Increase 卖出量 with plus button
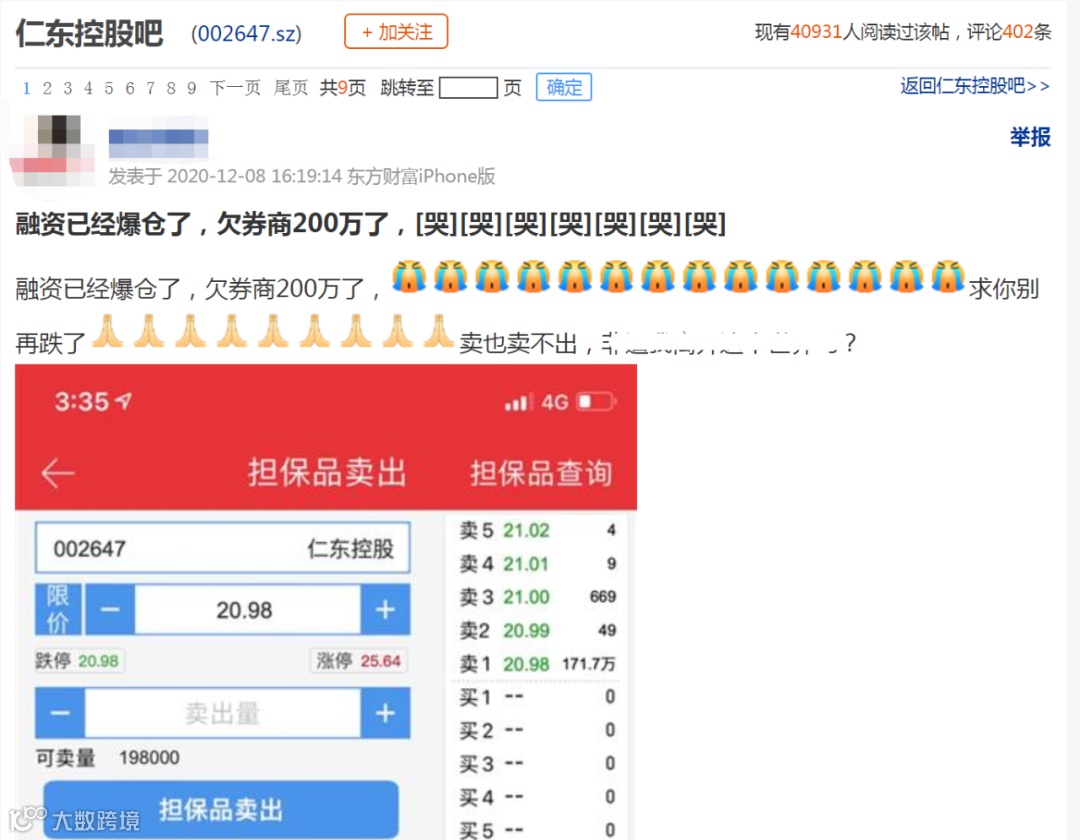Image resolution: width=1080 pixels, height=840 pixels. pos(385,713)
